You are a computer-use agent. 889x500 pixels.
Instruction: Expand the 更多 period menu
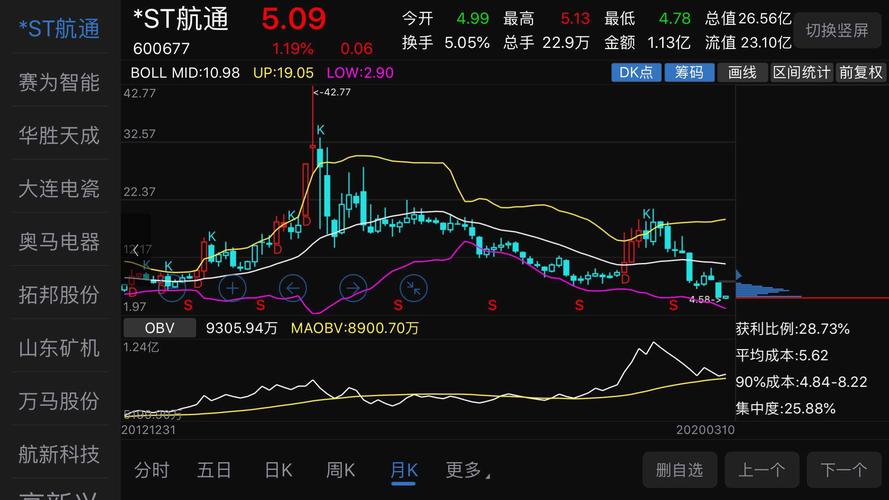[x=467, y=470]
